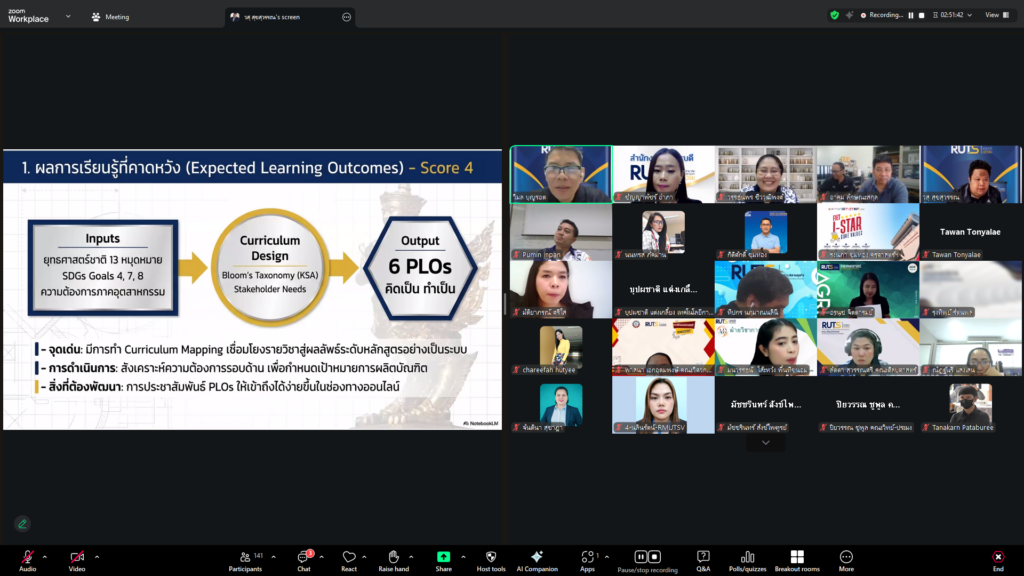This screenshot has width=1024, height=576.
Task: Open the Q&A panel
Action: pyautogui.click(x=703, y=557)
